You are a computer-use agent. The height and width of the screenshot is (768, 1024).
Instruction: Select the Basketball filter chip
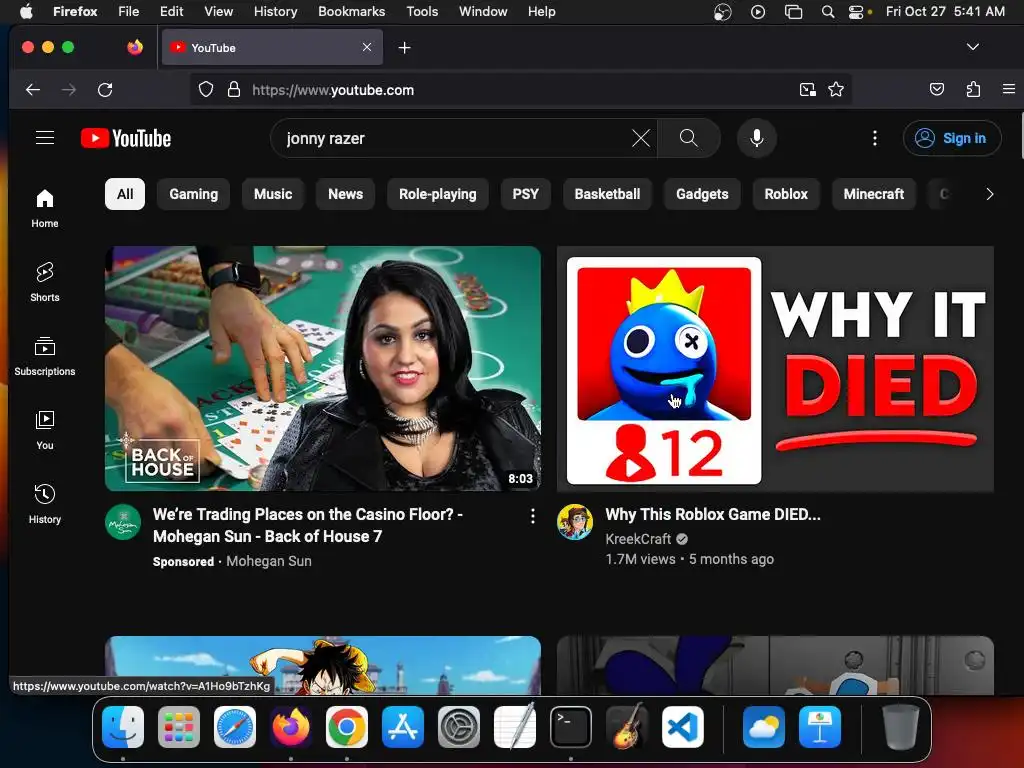point(607,194)
